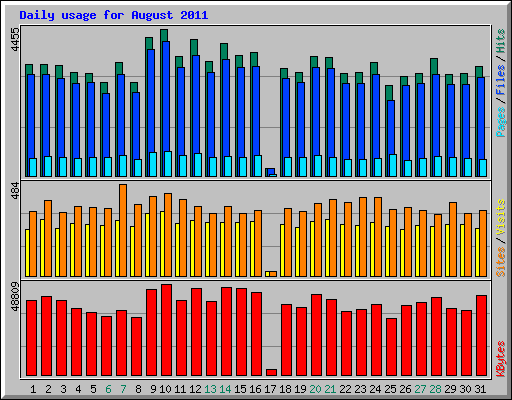Click the Files legend label
Screen dimensions: 512x400
[x=501, y=79]
